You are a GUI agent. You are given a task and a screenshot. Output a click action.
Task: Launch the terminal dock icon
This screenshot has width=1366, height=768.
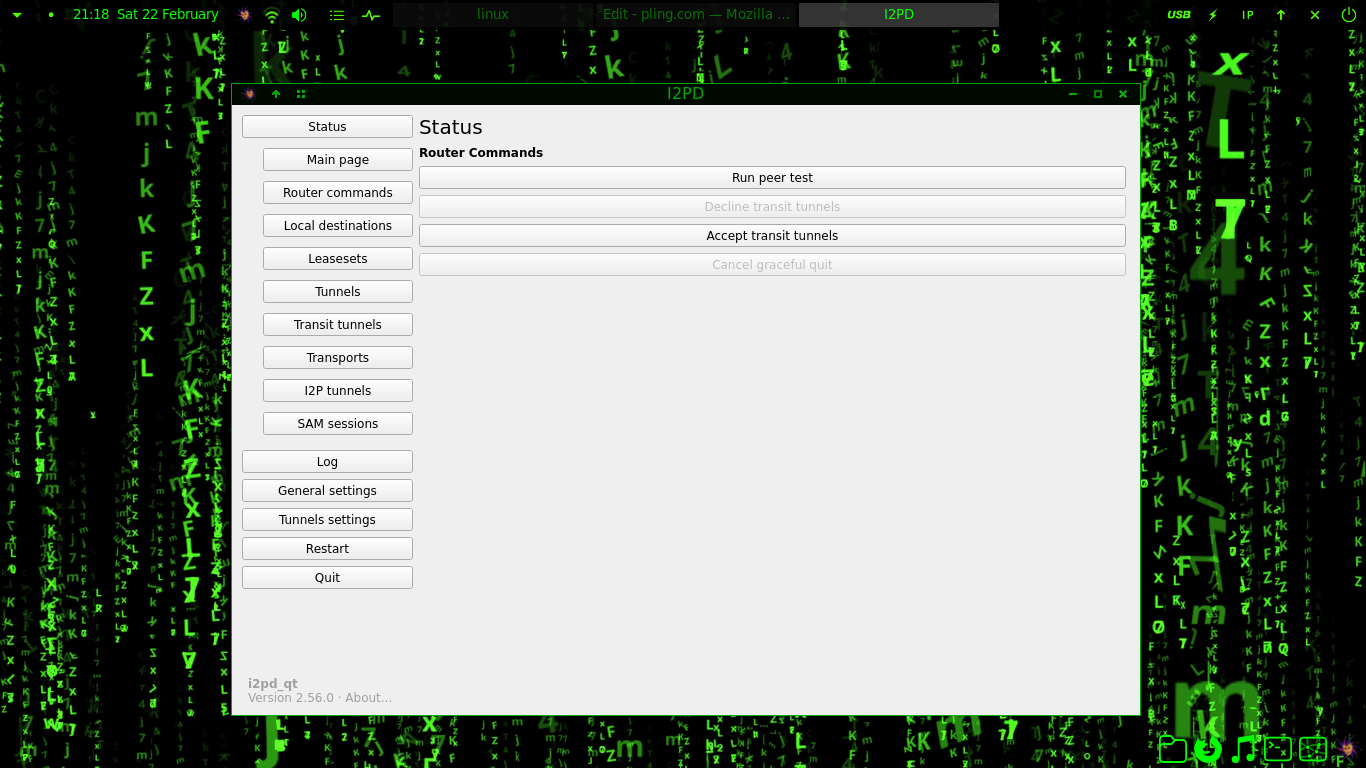tap(1278, 749)
